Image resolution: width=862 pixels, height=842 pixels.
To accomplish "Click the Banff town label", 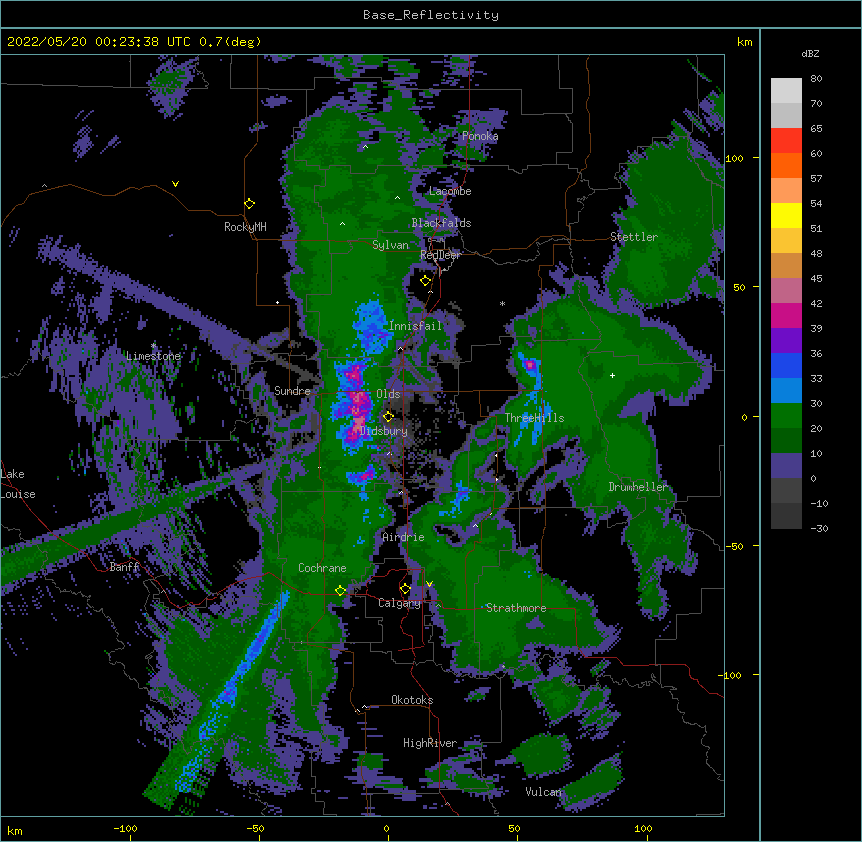I will [x=125, y=567].
